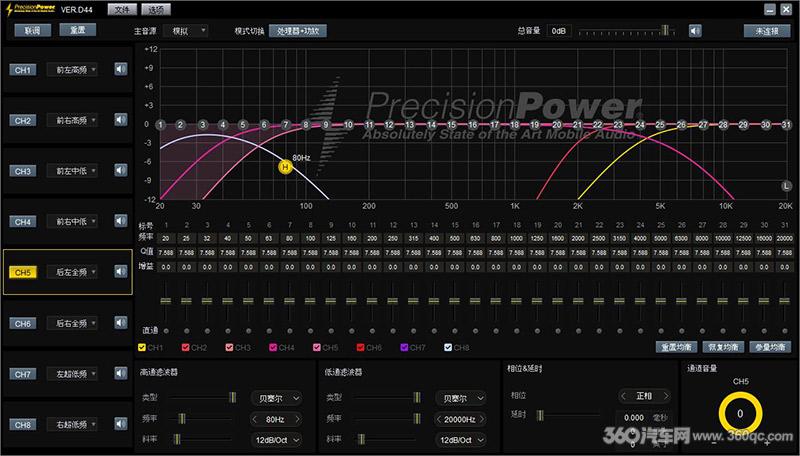This screenshot has width=800, height=456.
Task: Toggle CH6 curve visibility checkbox
Action: [360, 347]
